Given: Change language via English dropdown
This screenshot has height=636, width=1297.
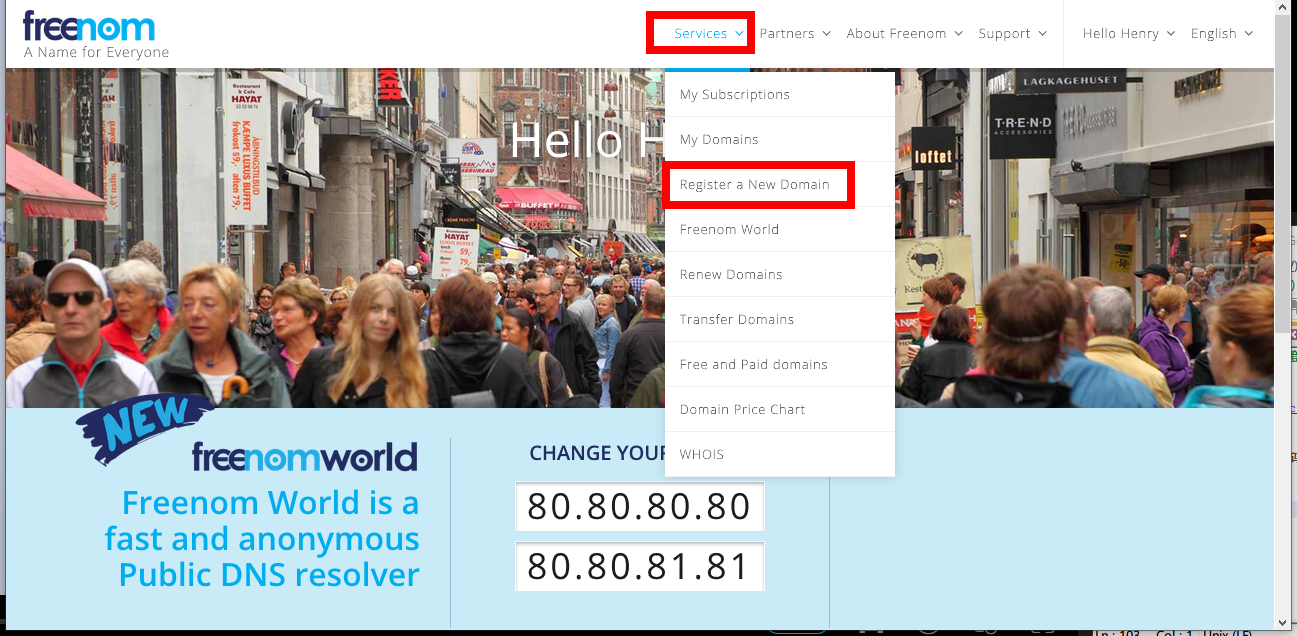Looking at the screenshot, I should pyautogui.click(x=1221, y=33).
